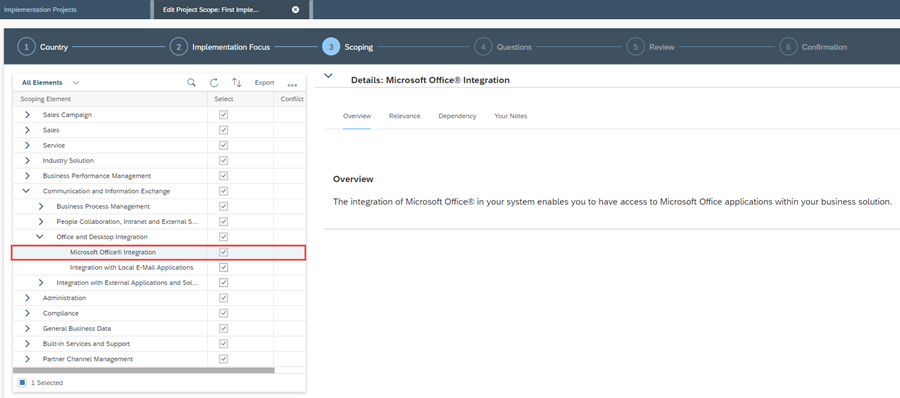Select Integration with Local E-Mail Applications row
The image size is (900, 398).
[x=158, y=268]
